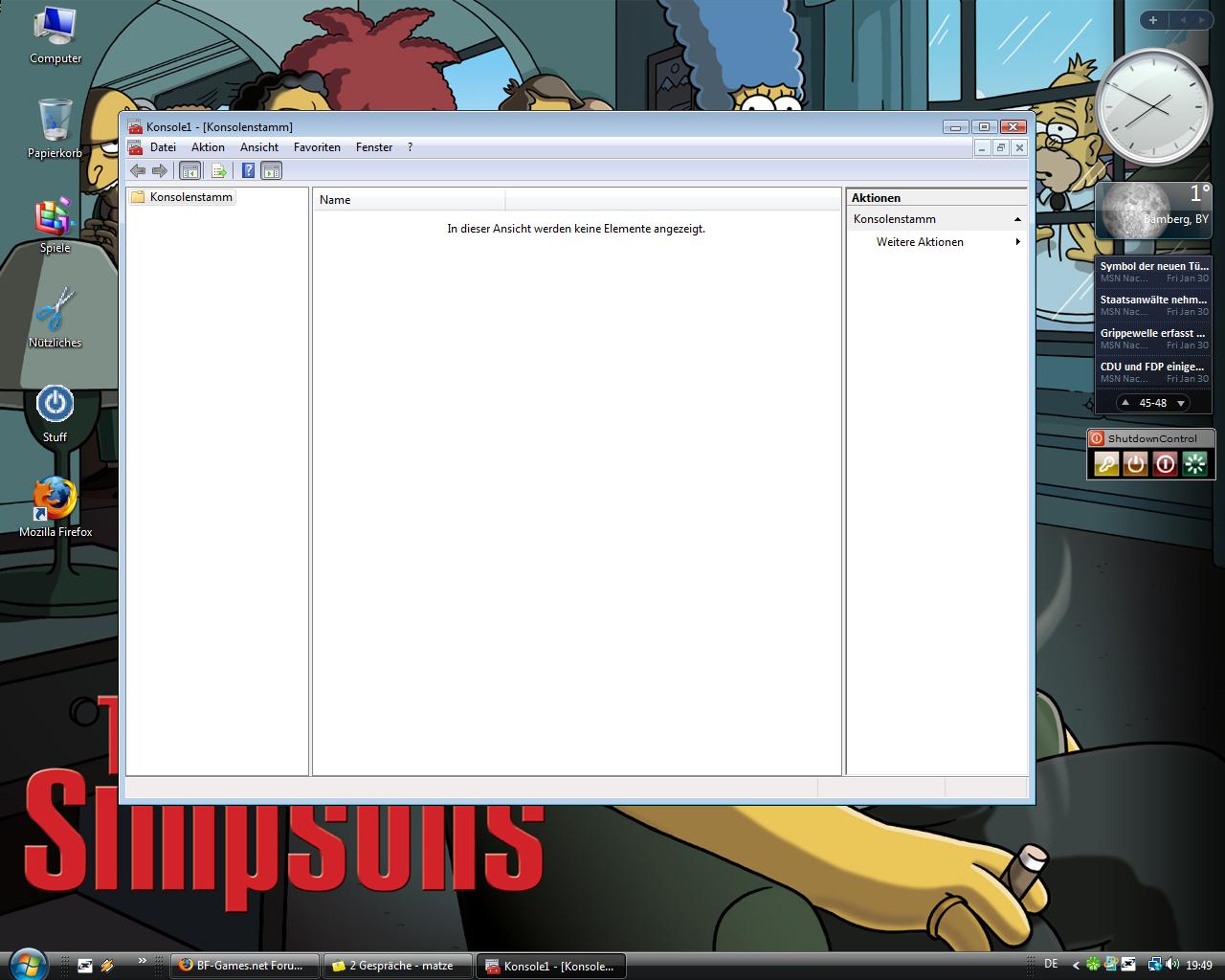Click the orange power button in ShutdownControl gadget
This screenshot has width=1225, height=980.
coord(1135,464)
